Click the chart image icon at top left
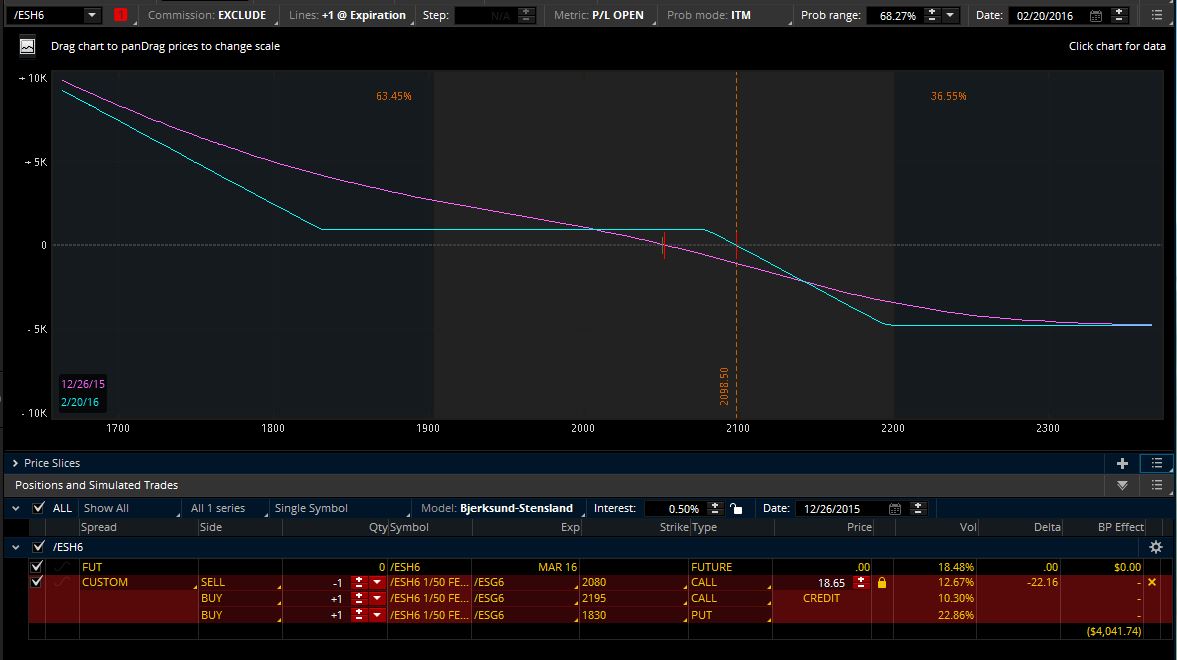Viewport: 1177px width, 660px height. [27, 46]
